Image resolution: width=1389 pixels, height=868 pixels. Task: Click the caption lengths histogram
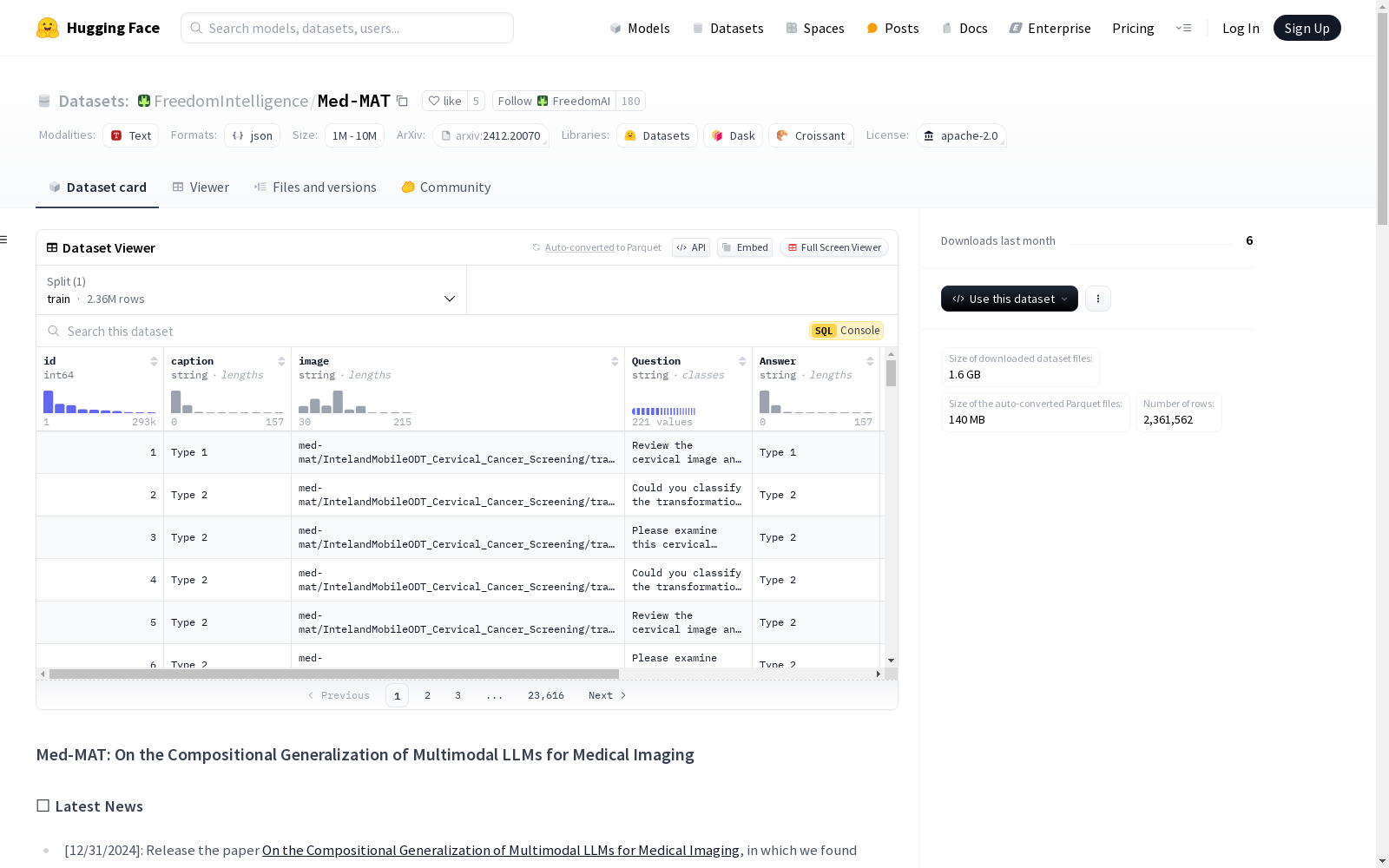point(227,402)
